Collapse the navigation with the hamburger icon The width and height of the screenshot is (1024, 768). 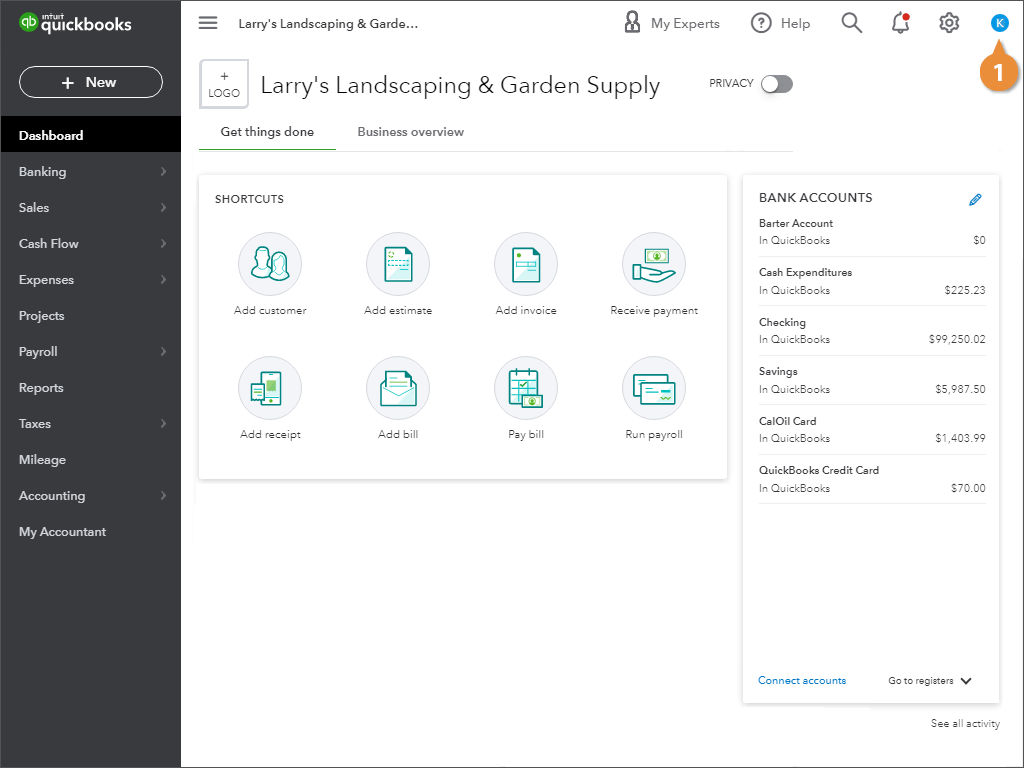[x=207, y=23]
